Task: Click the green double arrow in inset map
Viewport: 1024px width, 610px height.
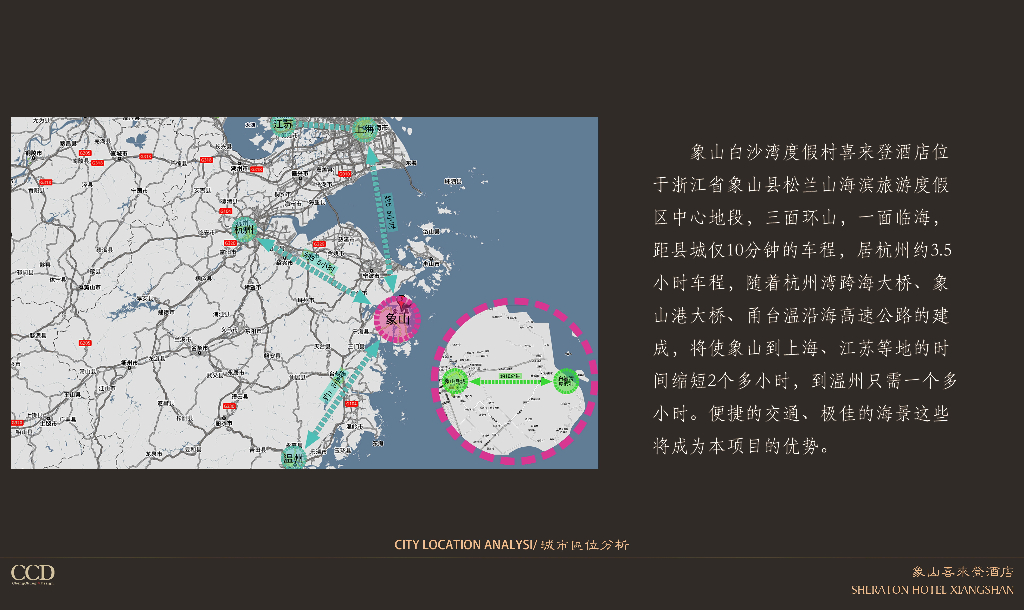Action: tap(511, 380)
